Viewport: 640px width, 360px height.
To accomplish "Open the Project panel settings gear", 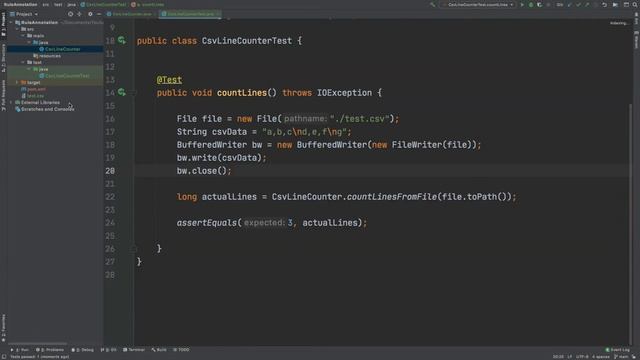I will pos(90,14).
